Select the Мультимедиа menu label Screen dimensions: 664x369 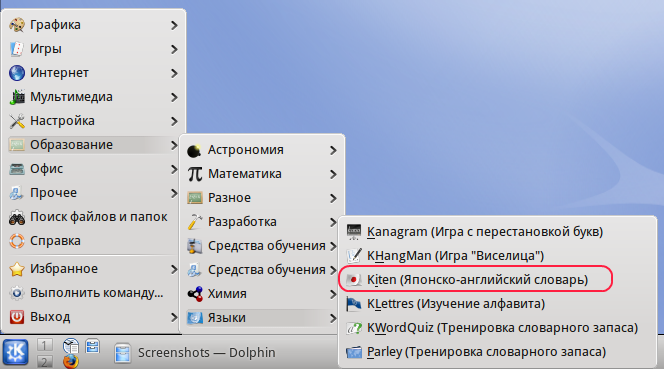coord(71,97)
